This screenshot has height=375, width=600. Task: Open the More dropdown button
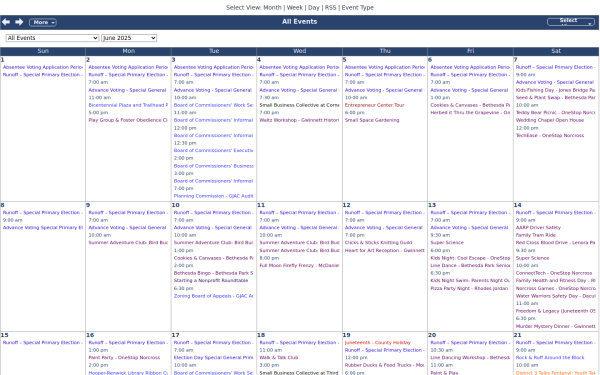43,22
